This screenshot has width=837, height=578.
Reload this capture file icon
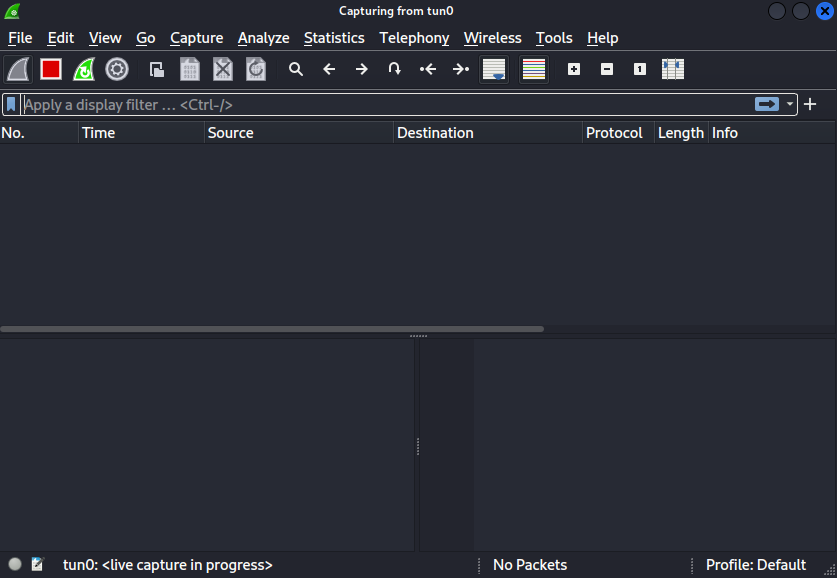coord(256,69)
